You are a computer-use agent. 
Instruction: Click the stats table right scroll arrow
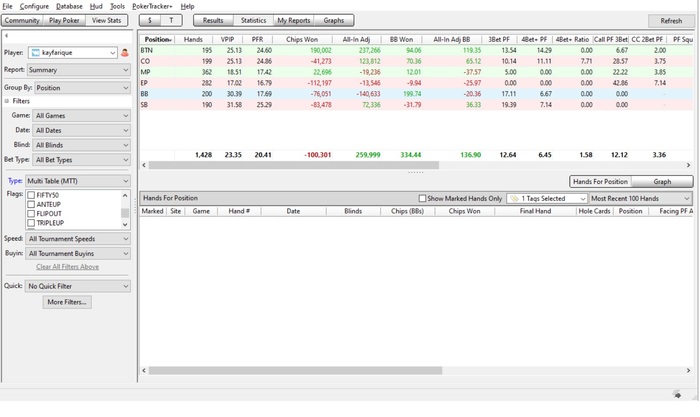coord(688,165)
